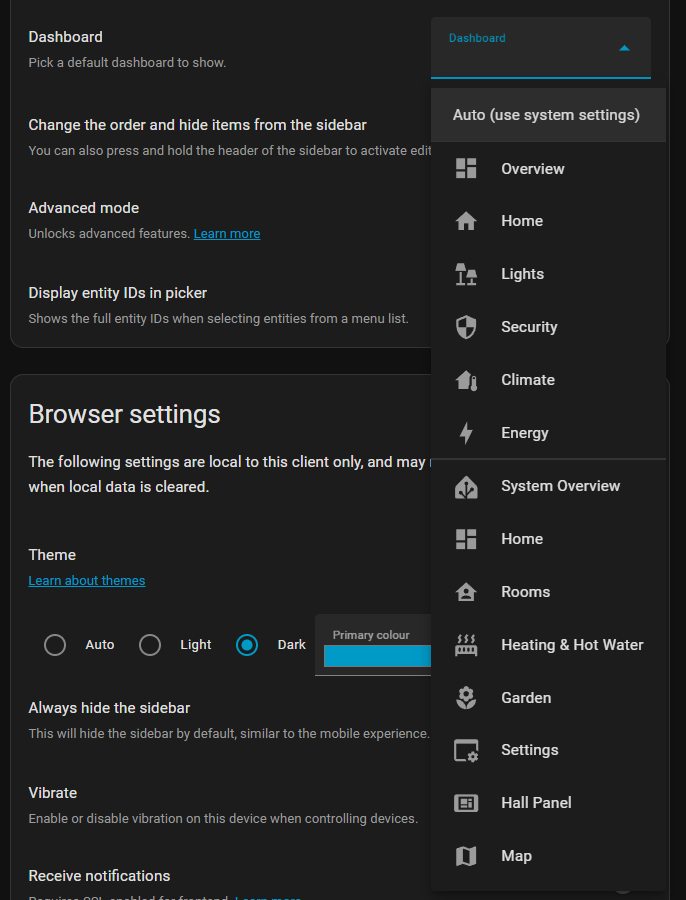This screenshot has height=900, width=686.
Task: Choose the Lights dashboard option
Action: [x=548, y=274]
